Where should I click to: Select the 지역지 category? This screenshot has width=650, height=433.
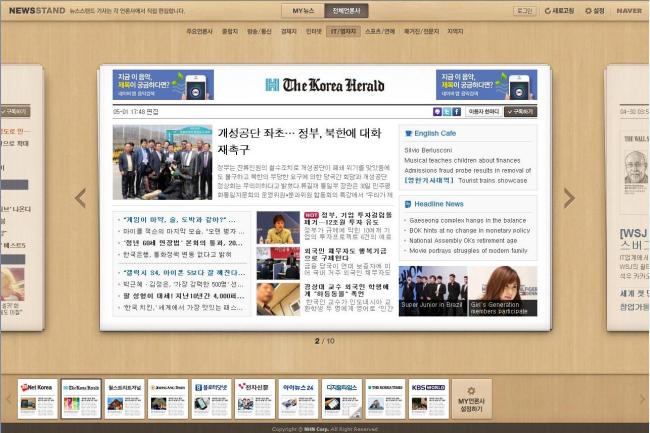pyautogui.click(x=455, y=31)
